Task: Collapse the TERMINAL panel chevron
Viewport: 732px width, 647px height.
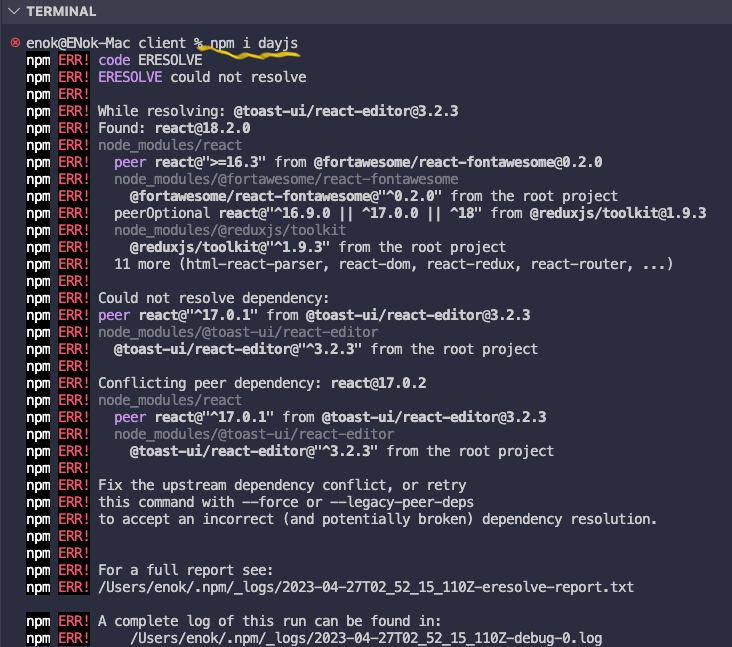Action: (14, 11)
